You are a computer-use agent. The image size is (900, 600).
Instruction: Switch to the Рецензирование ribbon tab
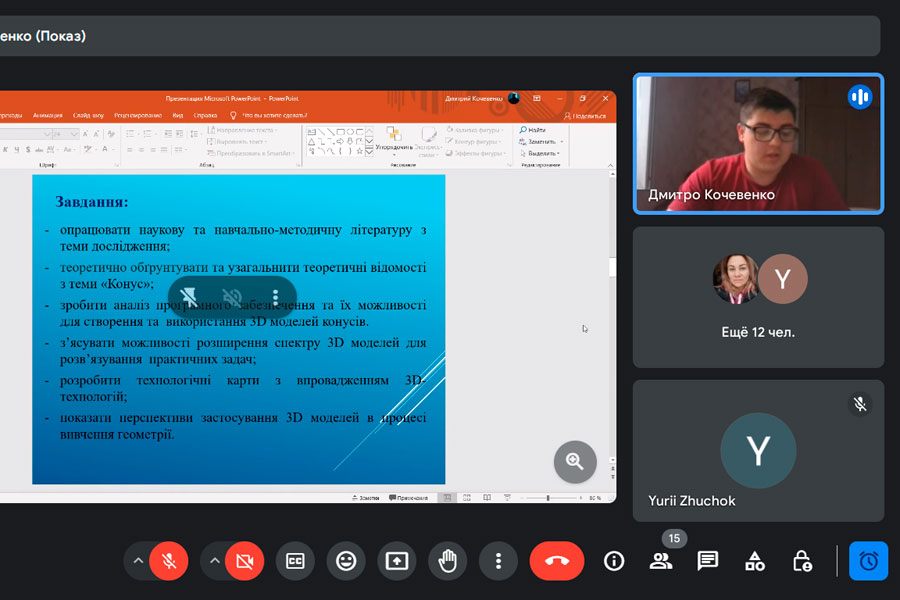tap(138, 115)
